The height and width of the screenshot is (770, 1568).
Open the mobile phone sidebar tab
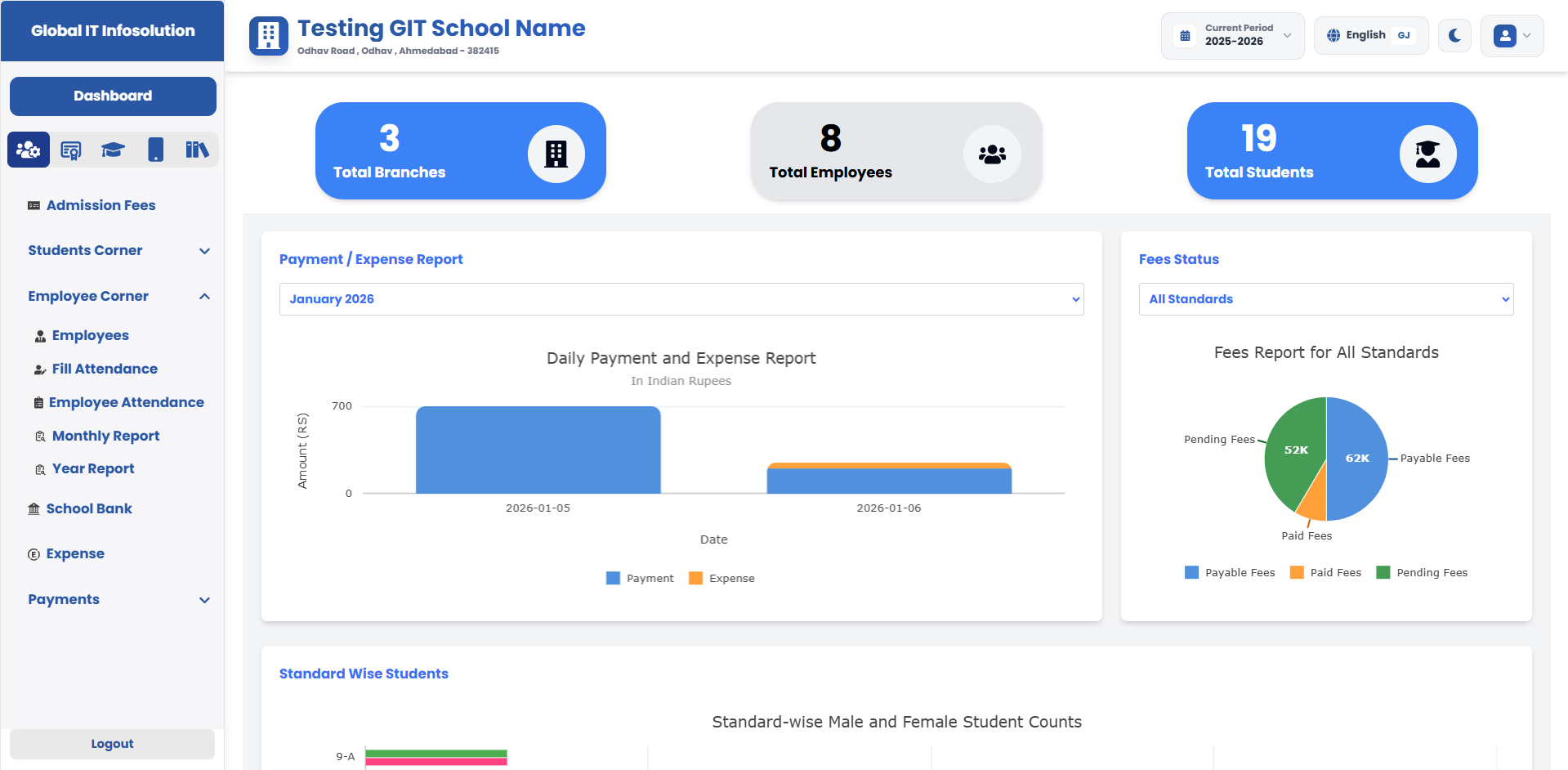[155, 150]
